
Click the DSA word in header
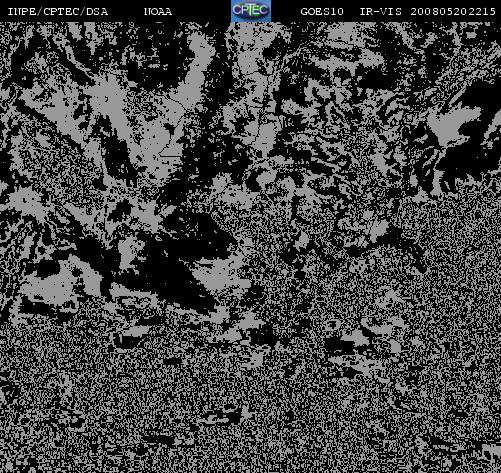(x=97, y=12)
